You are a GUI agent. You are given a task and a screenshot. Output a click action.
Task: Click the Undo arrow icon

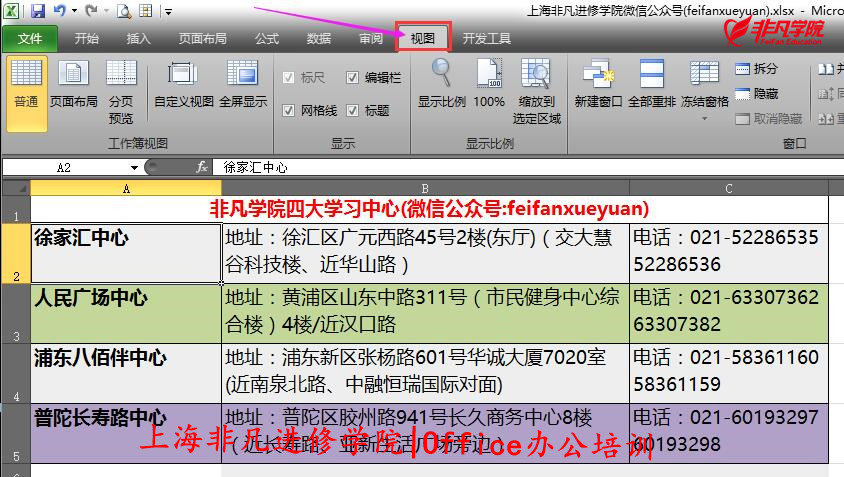point(59,10)
